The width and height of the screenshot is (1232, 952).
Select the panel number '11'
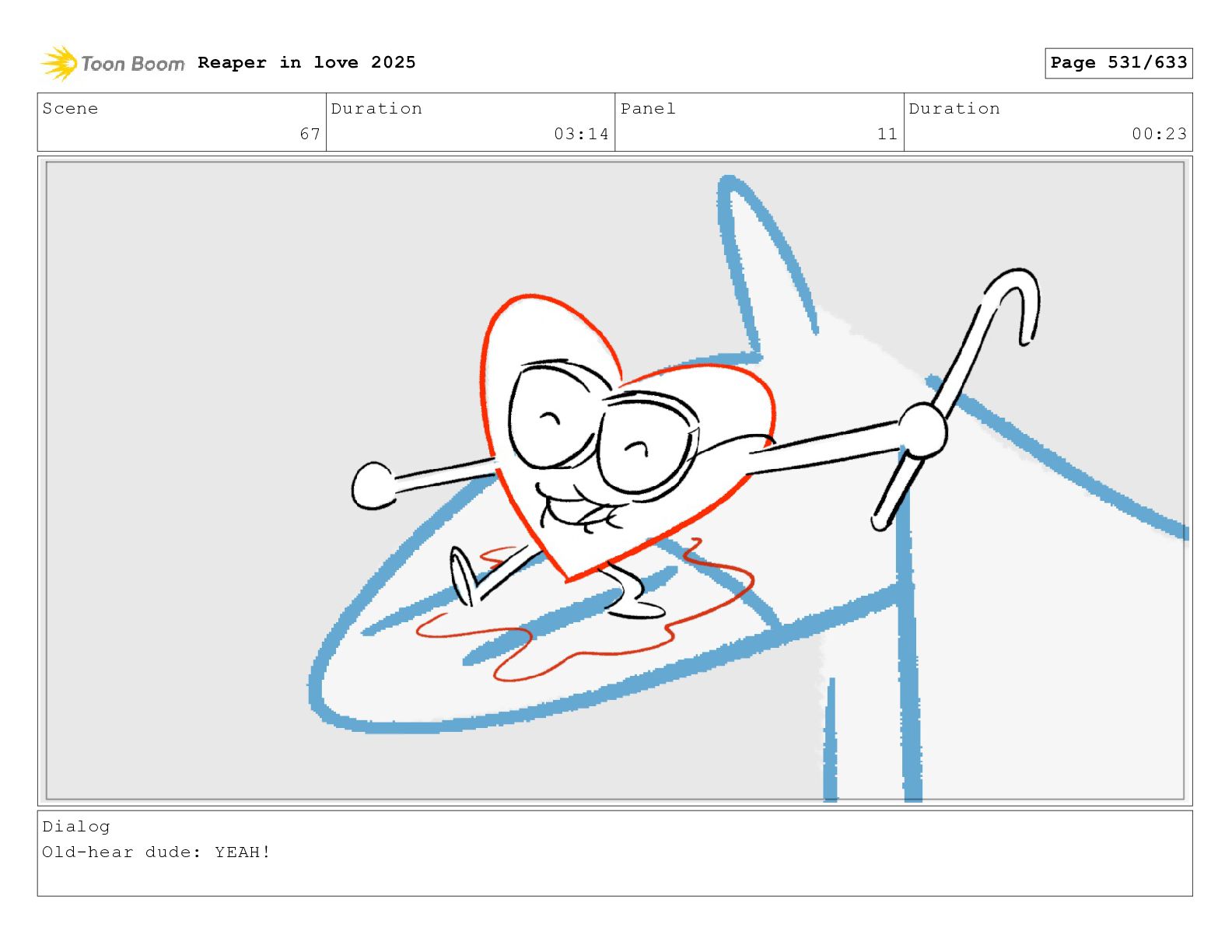tap(887, 134)
